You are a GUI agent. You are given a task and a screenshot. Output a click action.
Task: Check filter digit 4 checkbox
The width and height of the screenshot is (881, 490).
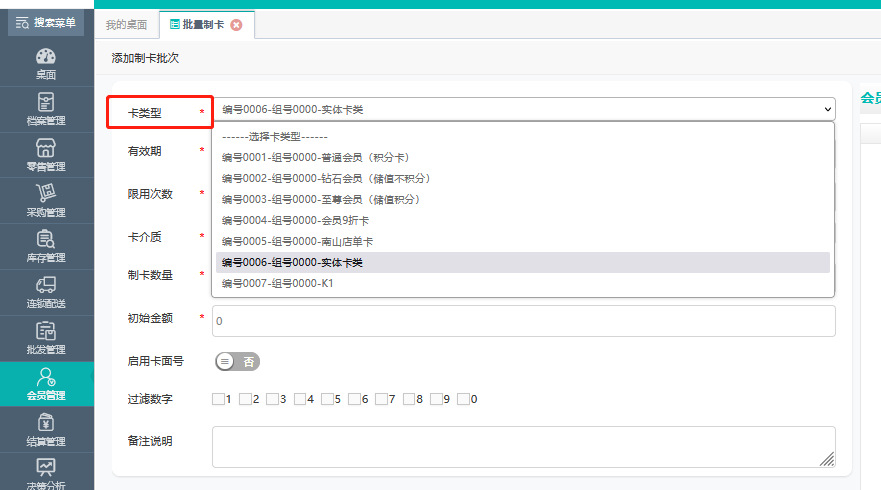click(299, 399)
